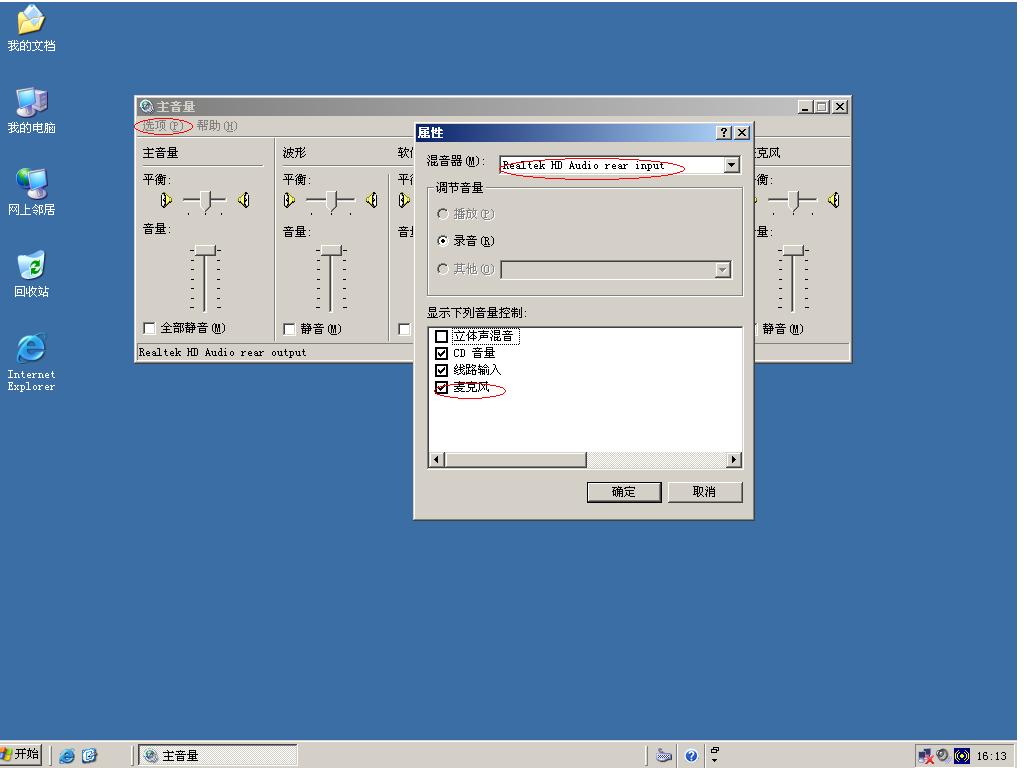Click the 主音量 taskbar button
This screenshot has height=768, width=1024.
tap(218, 756)
